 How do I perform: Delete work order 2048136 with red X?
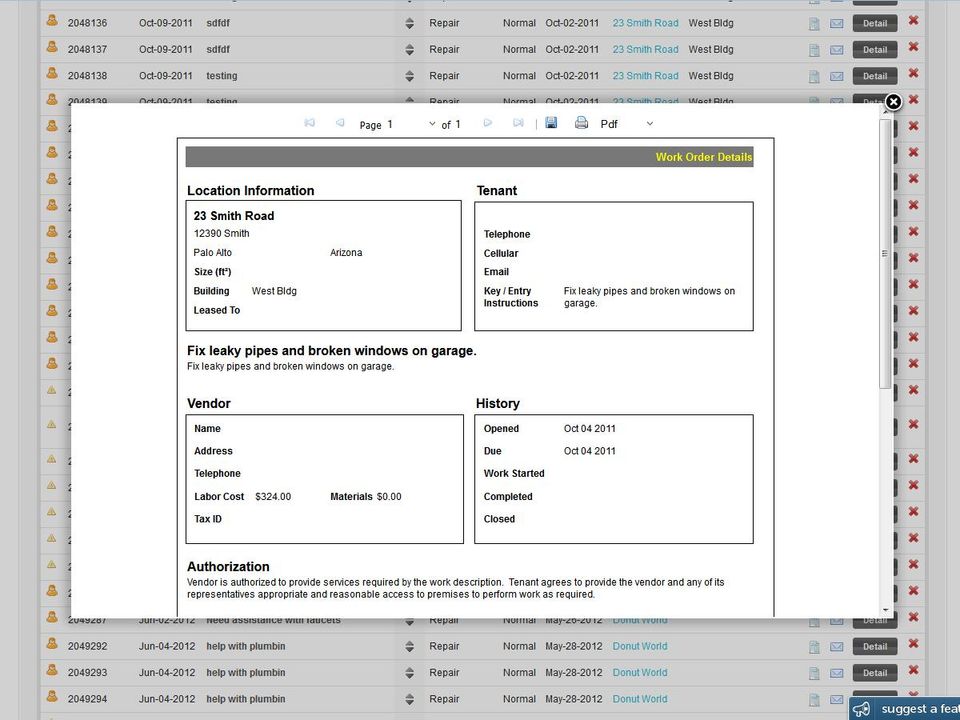[x=913, y=20]
